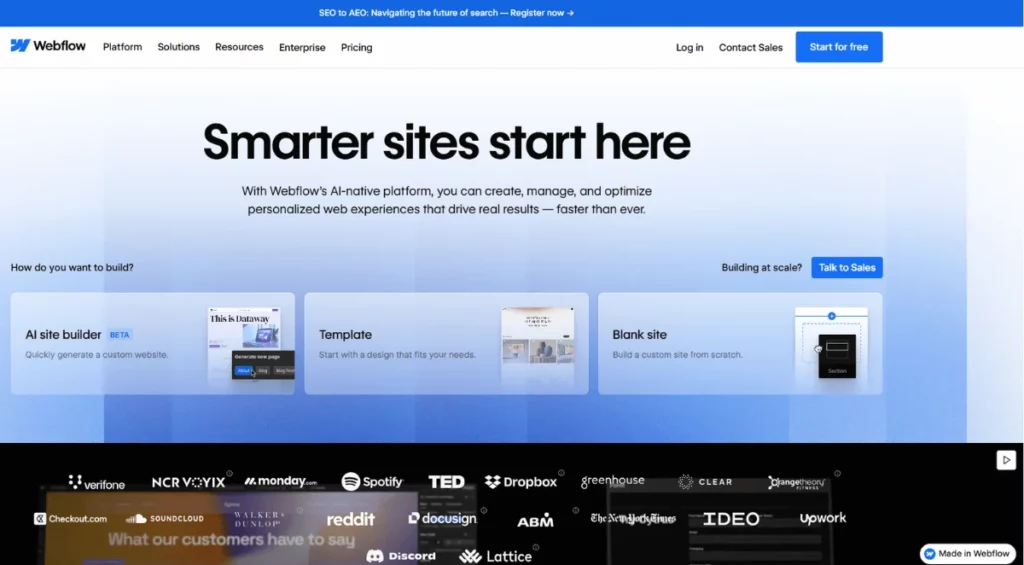Open the Resources menu
The width and height of the screenshot is (1024, 565).
[239, 47]
